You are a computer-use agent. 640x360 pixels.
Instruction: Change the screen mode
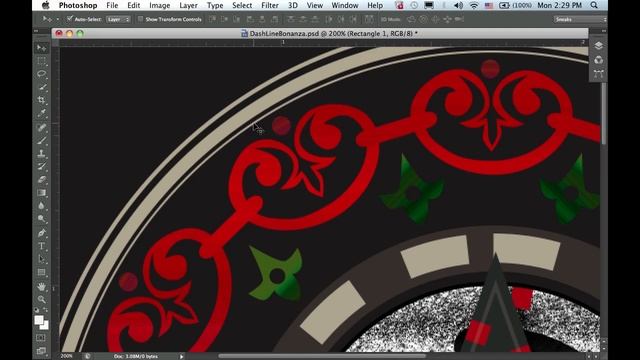click(41, 351)
